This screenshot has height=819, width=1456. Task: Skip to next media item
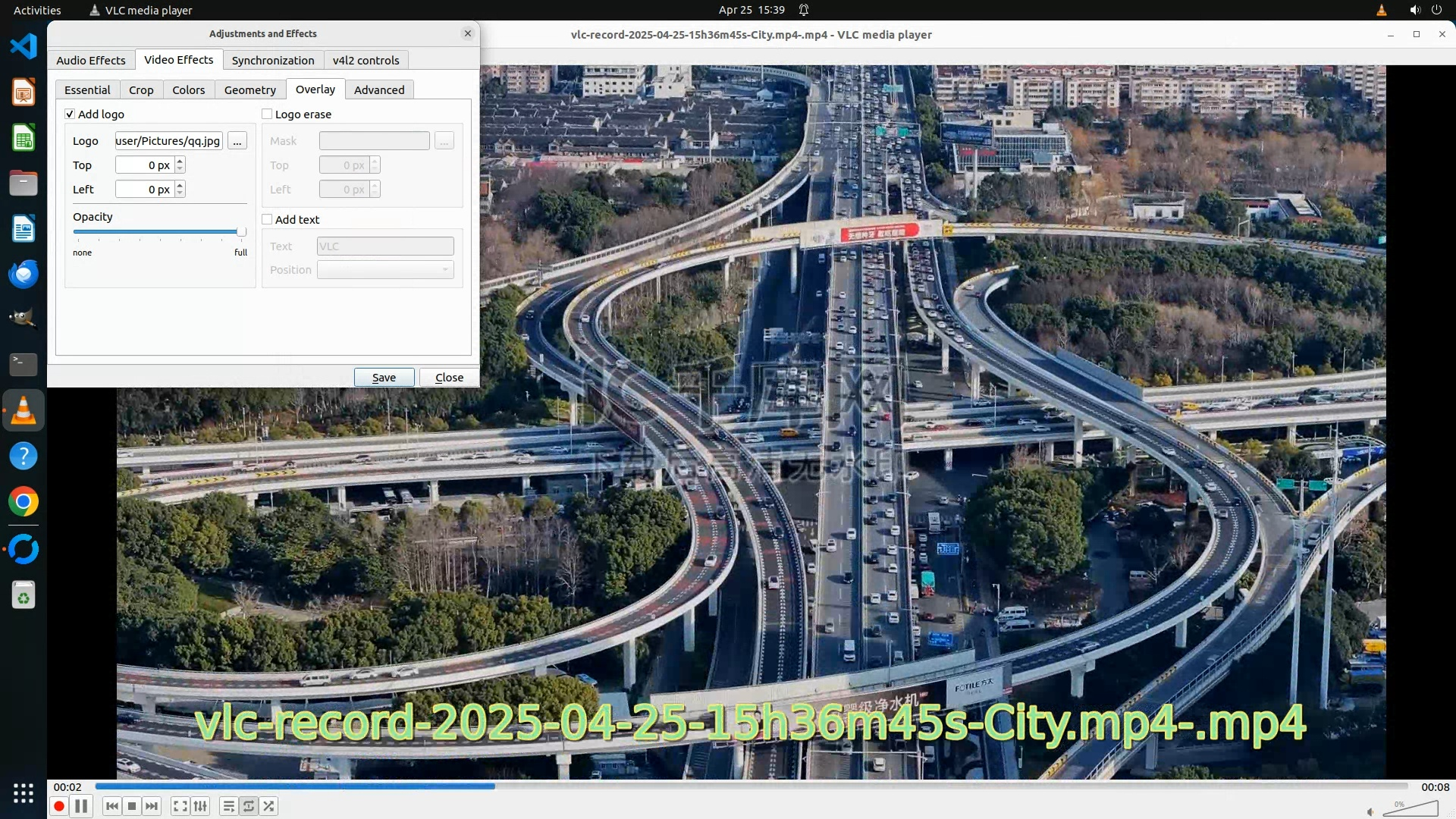pyautogui.click(x=152, y=806)
